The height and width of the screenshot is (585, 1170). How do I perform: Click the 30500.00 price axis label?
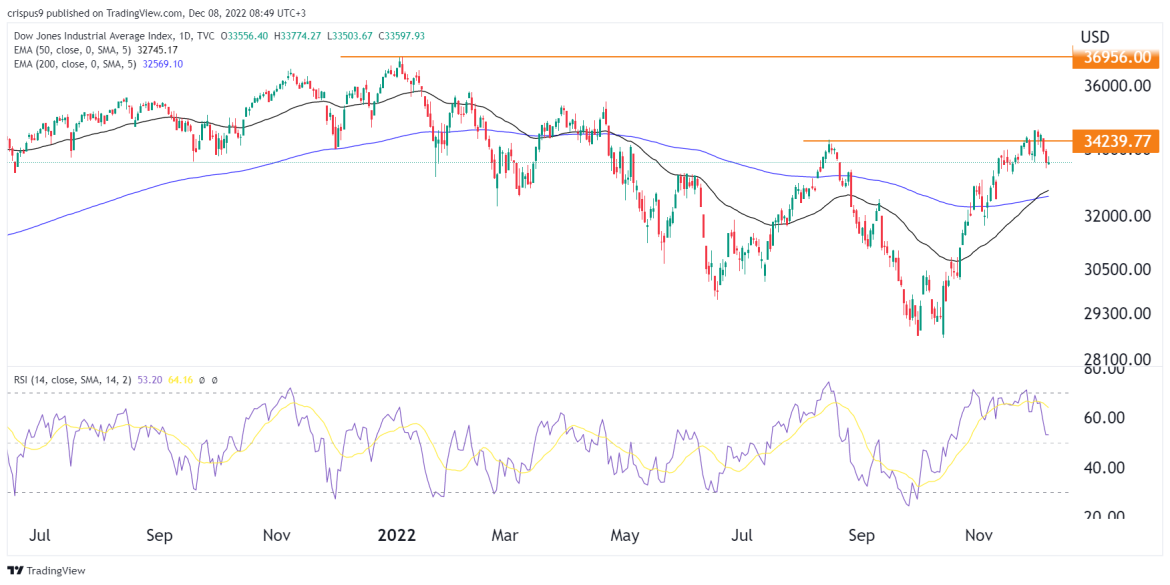(x=1115, y=270)
